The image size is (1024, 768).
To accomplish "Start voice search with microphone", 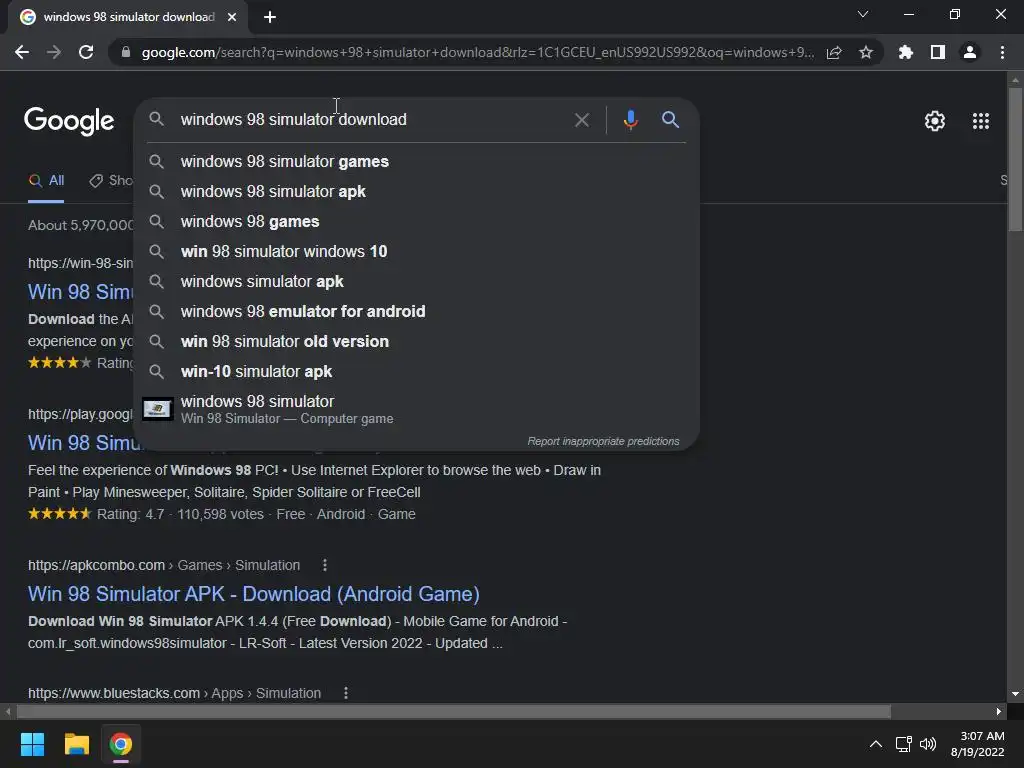I will pyautogui.click(x=630, y=120).
